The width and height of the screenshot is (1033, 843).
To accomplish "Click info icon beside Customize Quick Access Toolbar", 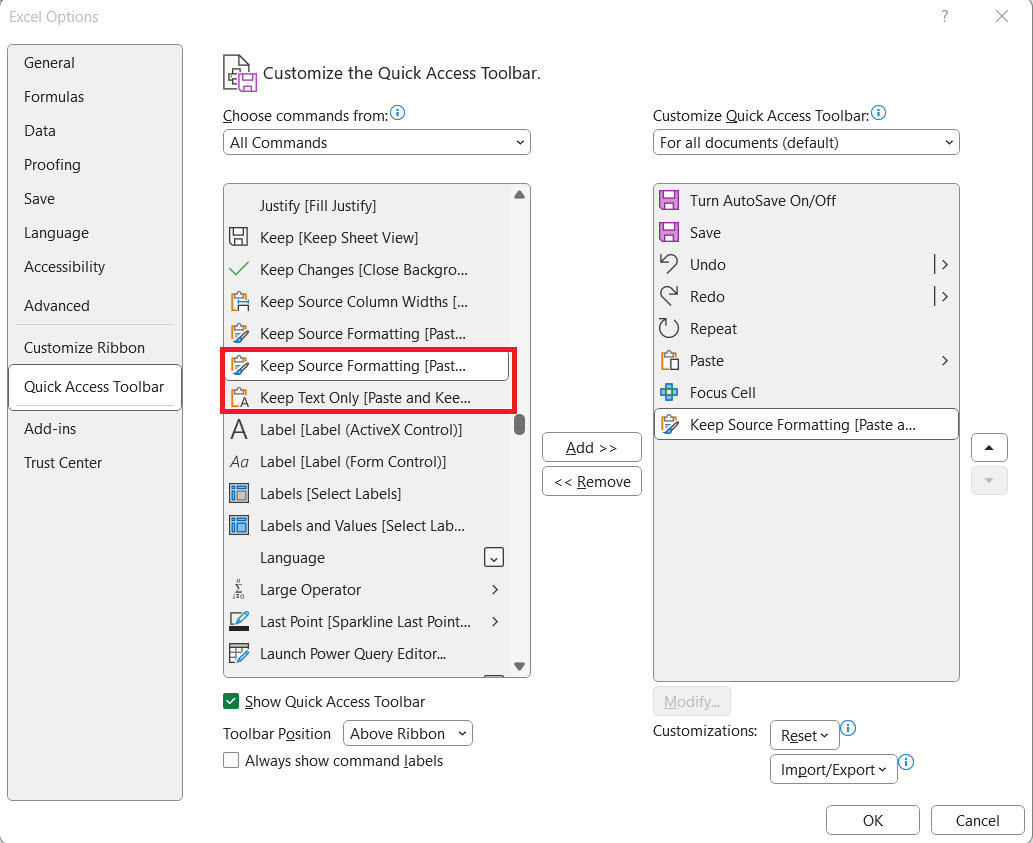I will (x=878, y=113).
